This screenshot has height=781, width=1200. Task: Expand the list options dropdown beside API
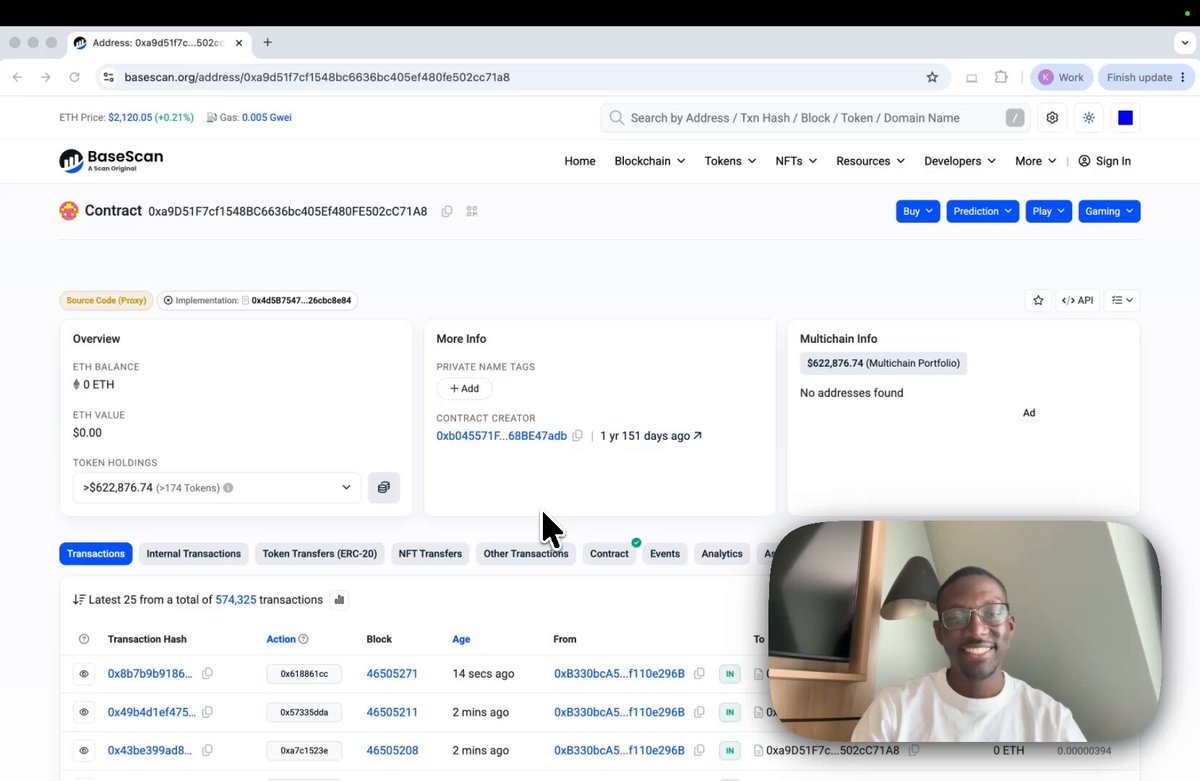[1122, 300]
